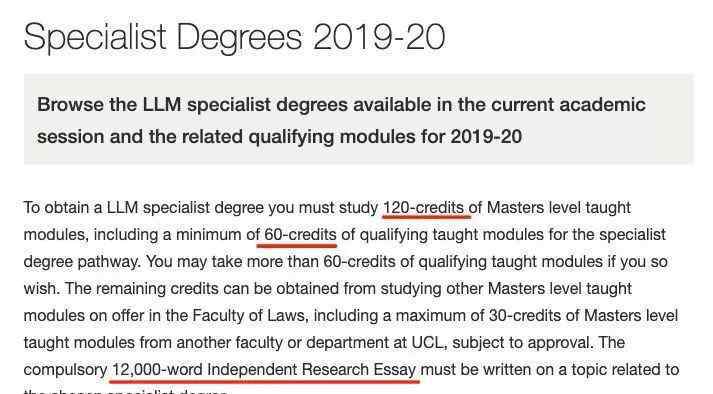Click the underlined '120-credits' text
Screen dimensions: 713x394
423,208
